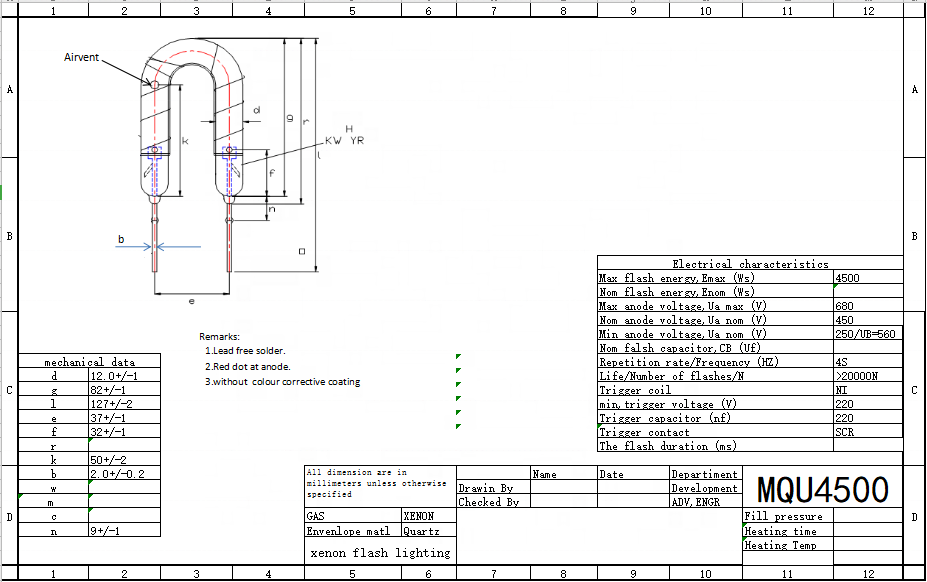927x582 pixels.
Task: Select the 'Quartz' material cell
Action: (x=429, y=531)
